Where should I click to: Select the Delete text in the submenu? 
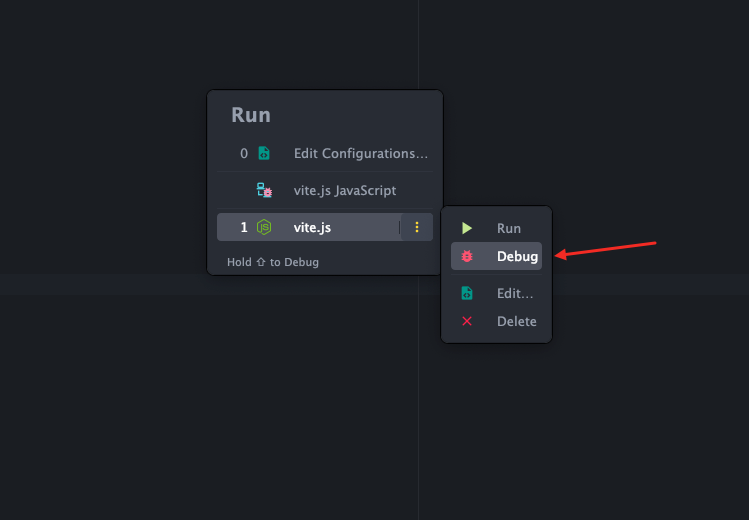[517, 321]
